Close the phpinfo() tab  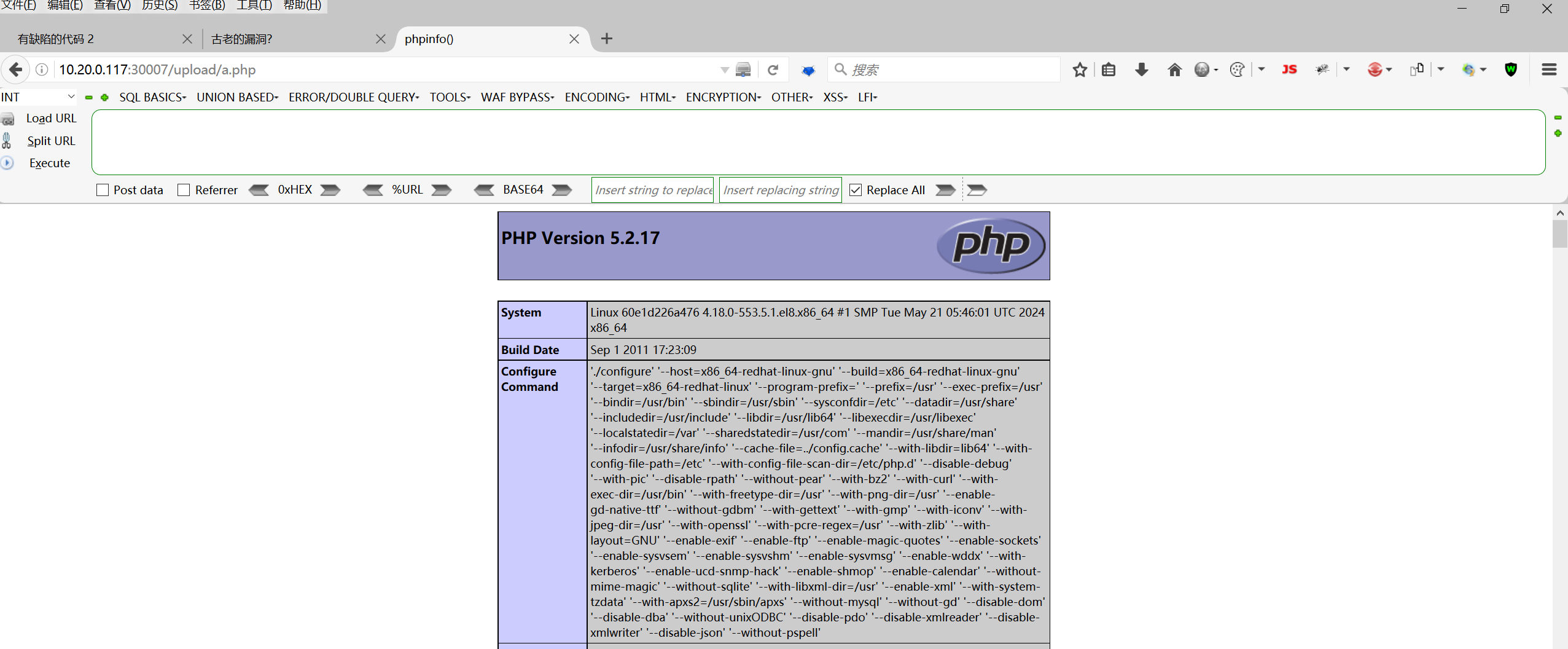(x=574, y=39)
